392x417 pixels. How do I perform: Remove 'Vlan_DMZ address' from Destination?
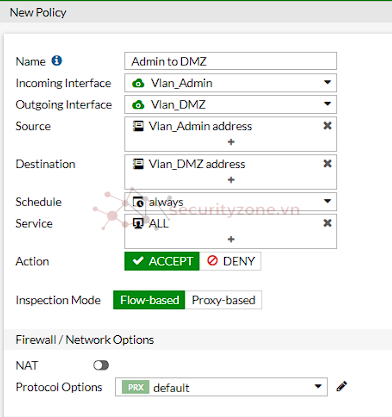(327, 164)
